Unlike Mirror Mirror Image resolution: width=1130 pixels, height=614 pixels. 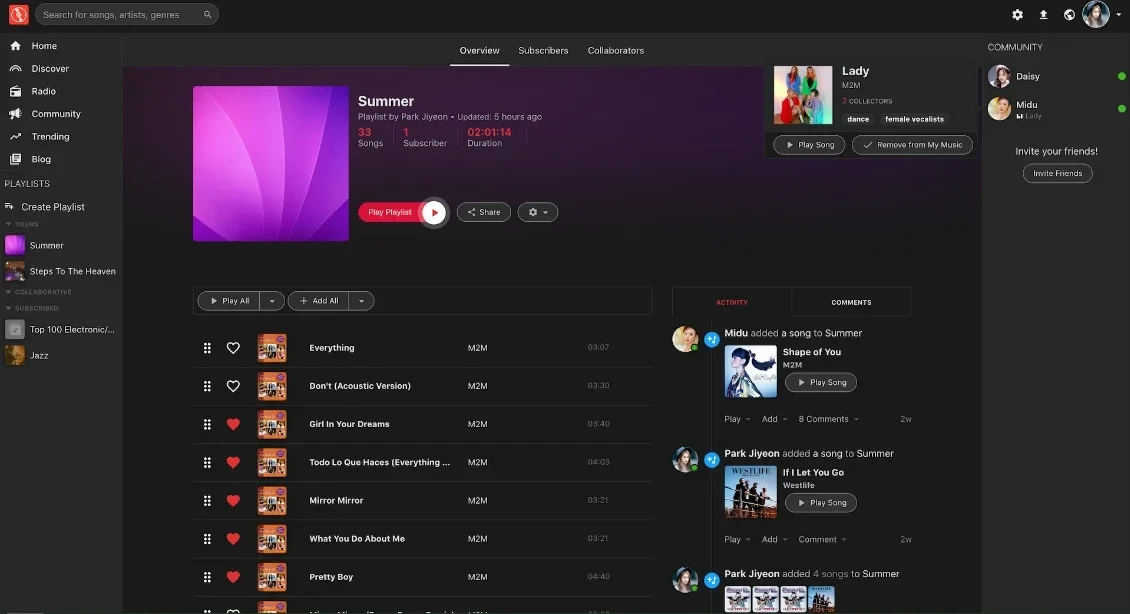point(233,501)
